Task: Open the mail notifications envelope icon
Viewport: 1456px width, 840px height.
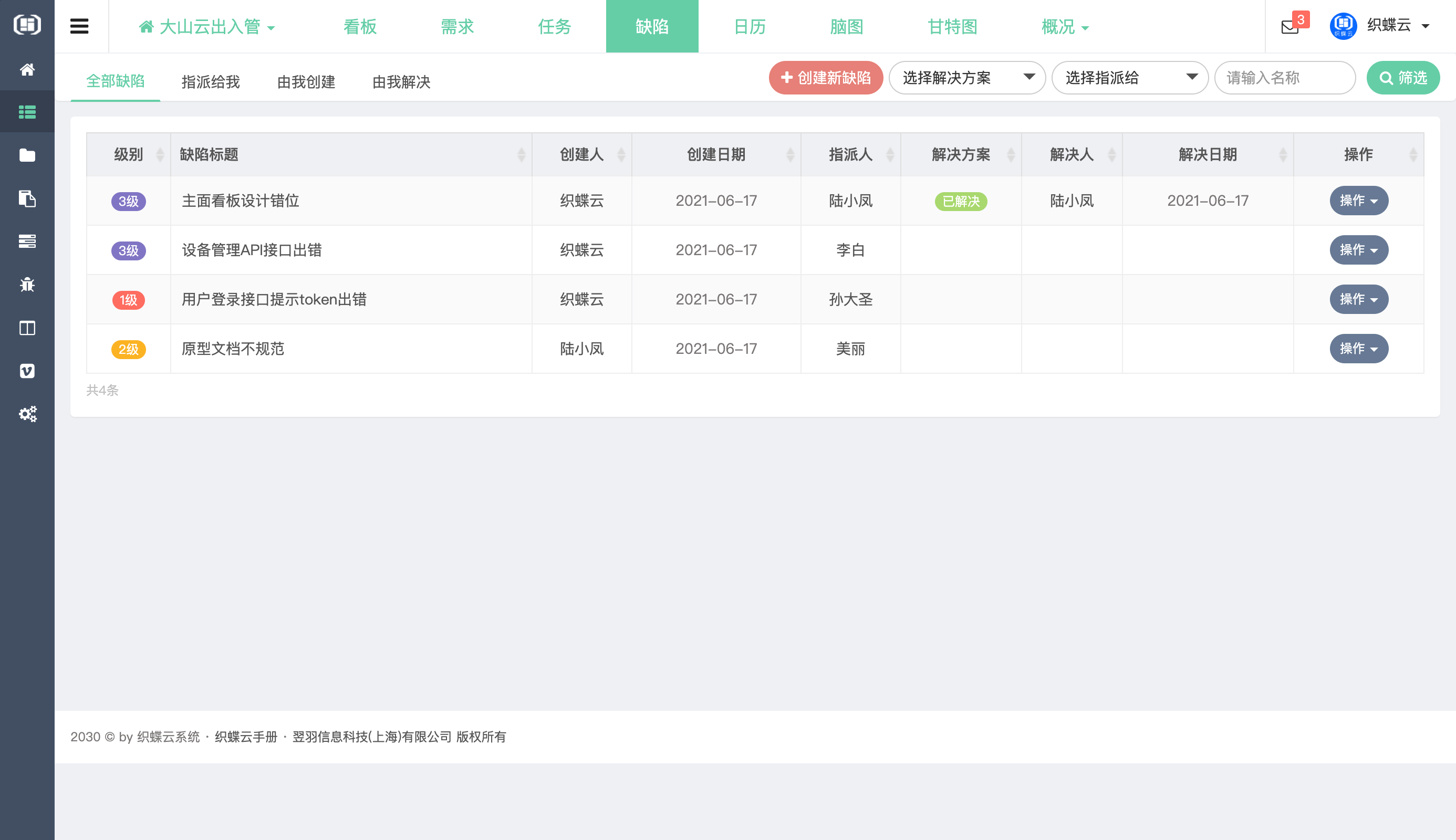Action: pos(1290,27)
